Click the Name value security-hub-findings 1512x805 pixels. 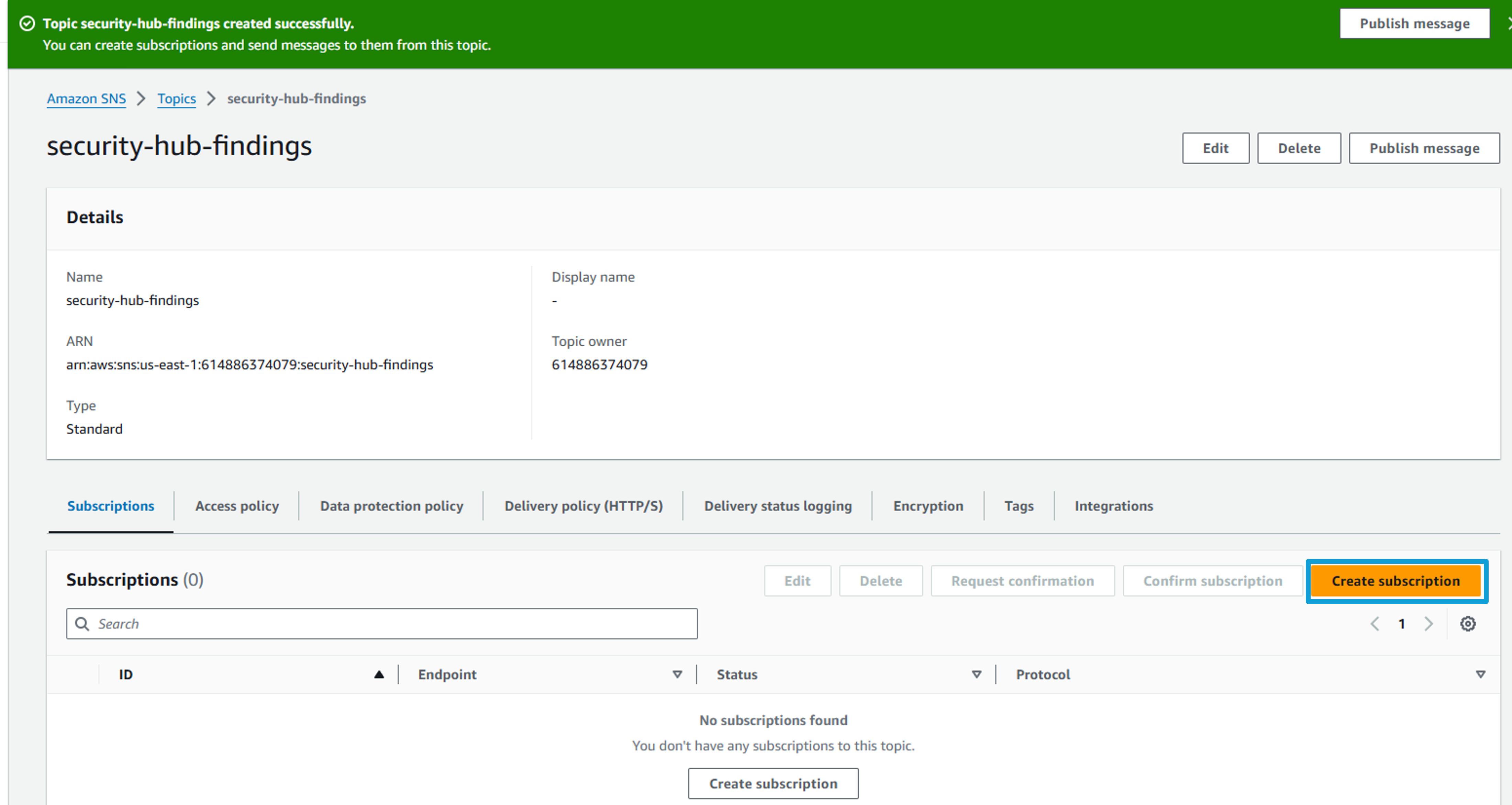point(133,300)
